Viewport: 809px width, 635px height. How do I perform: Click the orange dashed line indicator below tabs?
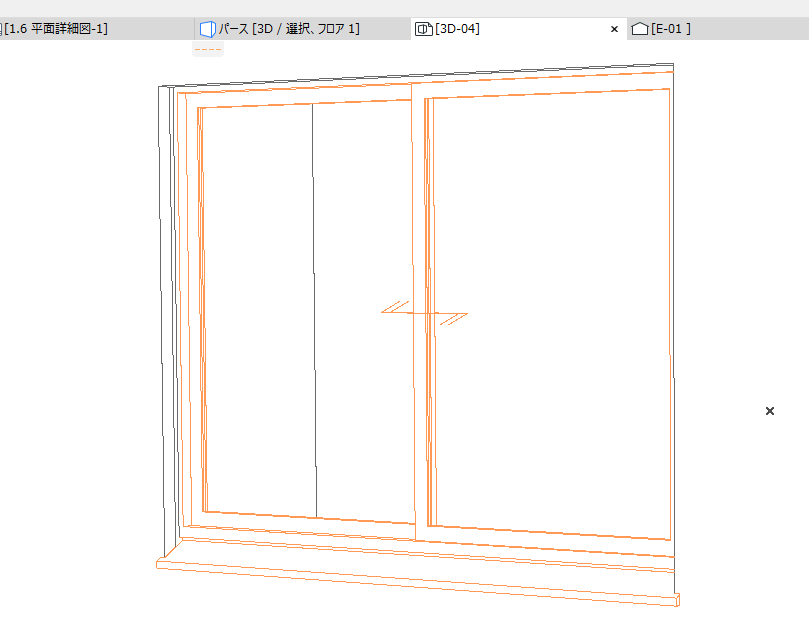click(x=208, y=50)
